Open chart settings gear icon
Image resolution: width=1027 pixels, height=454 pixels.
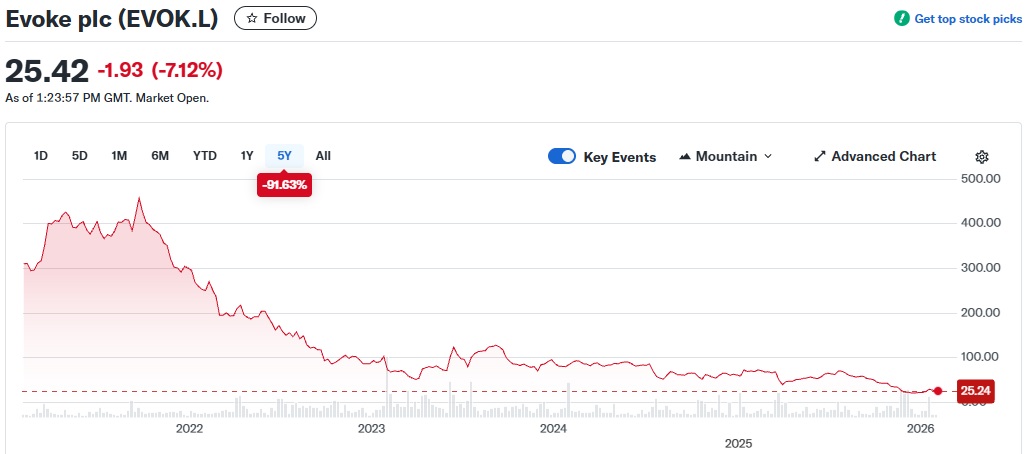click(981, 157)
